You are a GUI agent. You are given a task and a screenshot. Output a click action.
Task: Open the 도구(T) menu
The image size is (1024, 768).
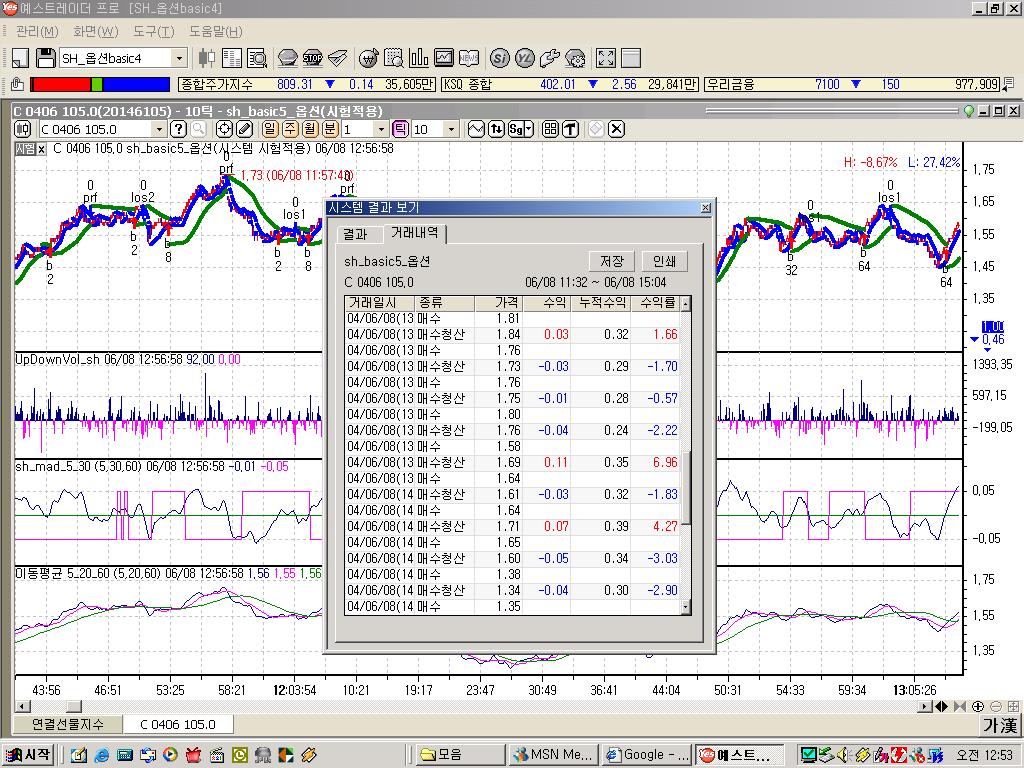153,32
